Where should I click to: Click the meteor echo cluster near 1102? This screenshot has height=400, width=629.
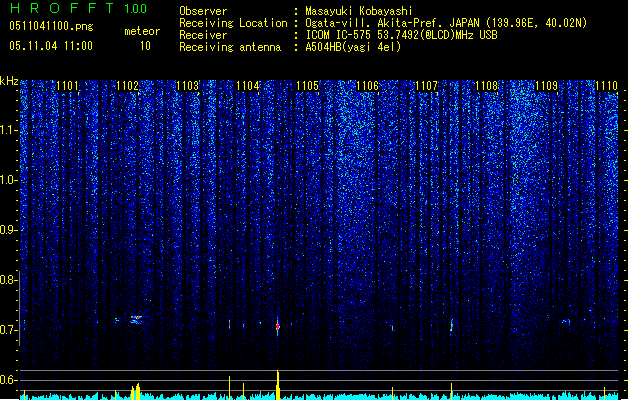136,319
